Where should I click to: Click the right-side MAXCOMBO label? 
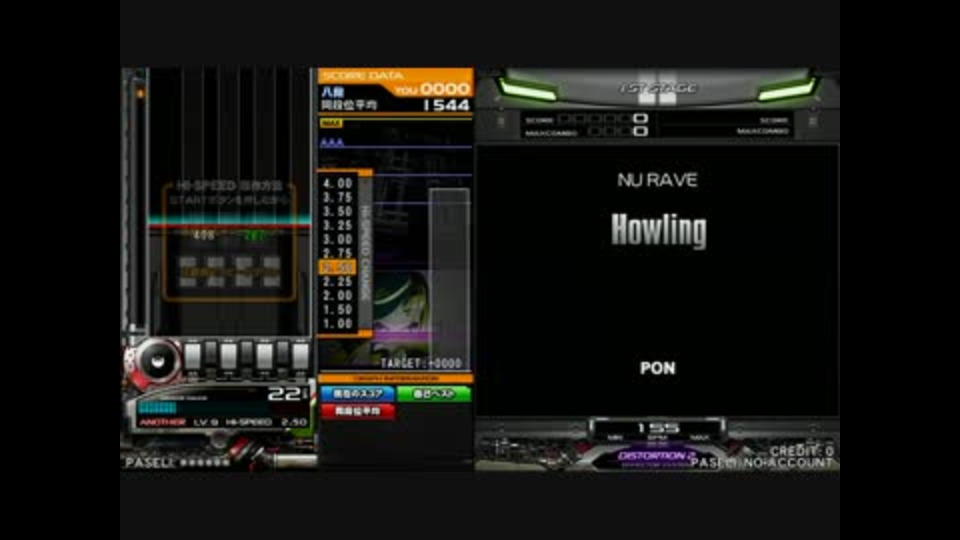coord(763,131)
